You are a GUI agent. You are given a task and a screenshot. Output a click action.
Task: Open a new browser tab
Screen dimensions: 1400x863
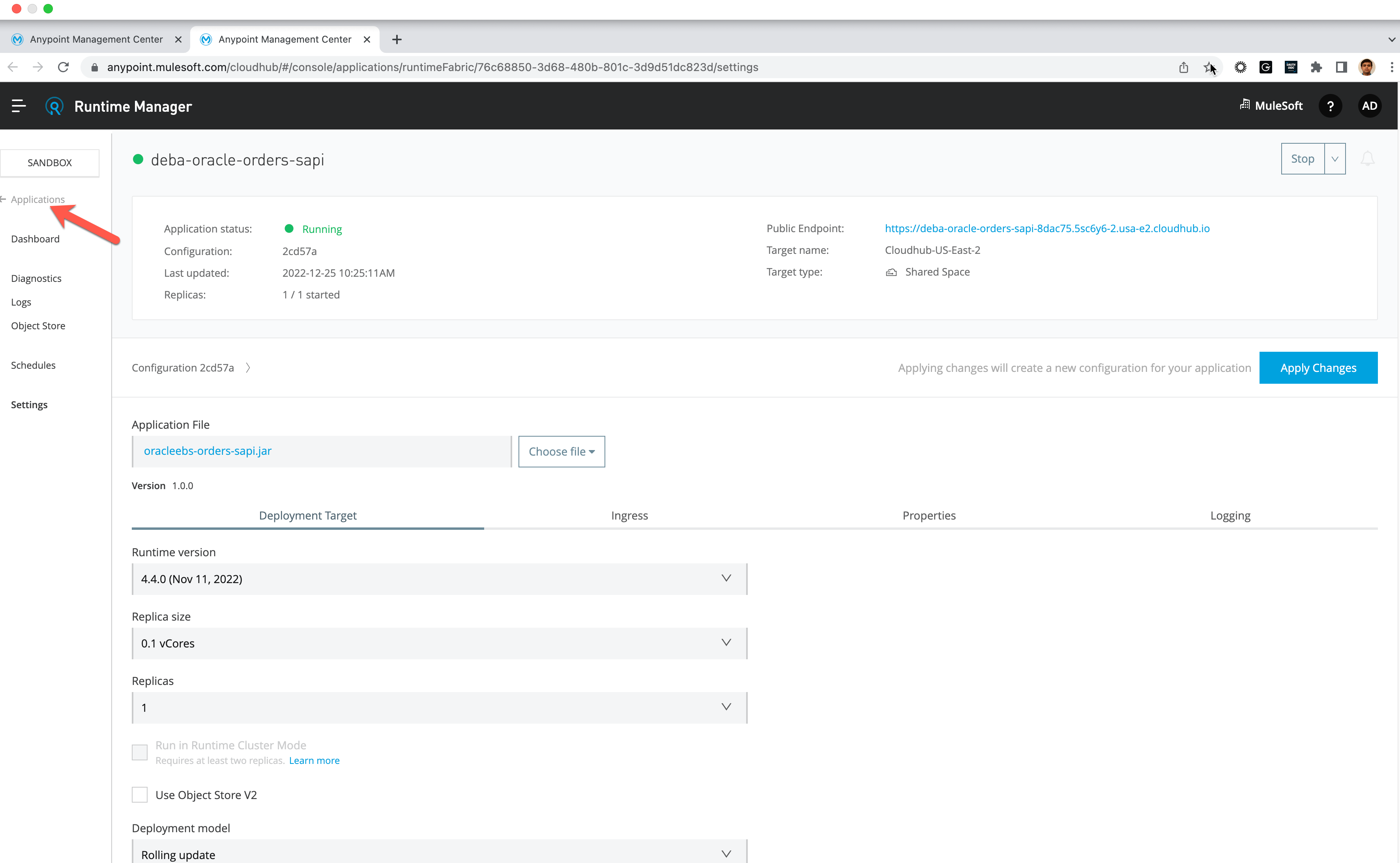(x=397, y=39)
